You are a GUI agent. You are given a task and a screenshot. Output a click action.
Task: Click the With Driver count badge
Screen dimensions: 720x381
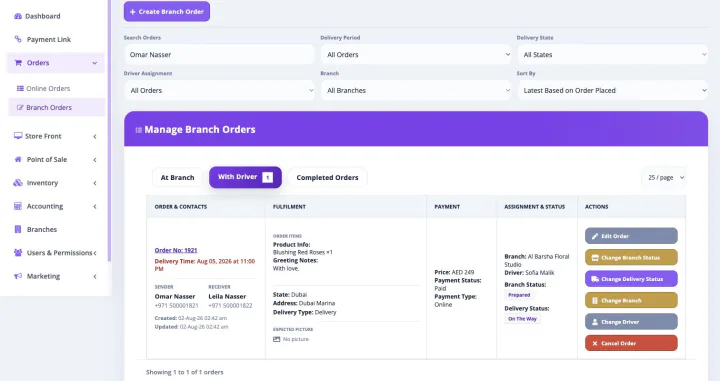(x=267, y=177)
